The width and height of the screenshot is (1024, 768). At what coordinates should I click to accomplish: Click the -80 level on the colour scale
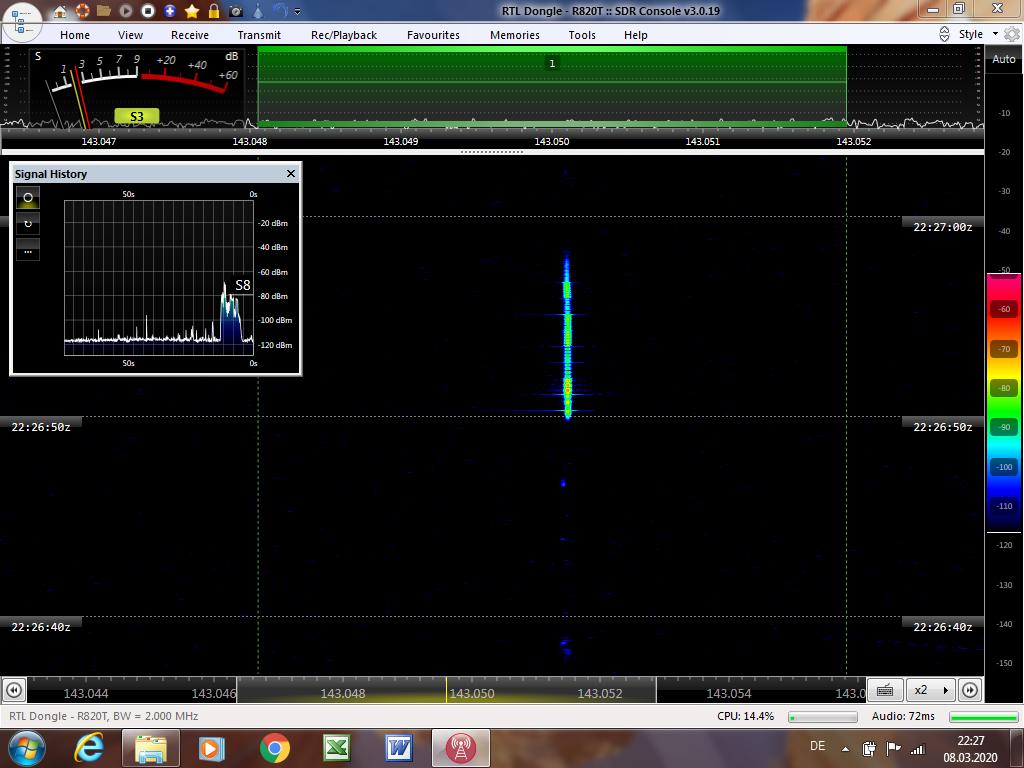tap(1004, 388)
